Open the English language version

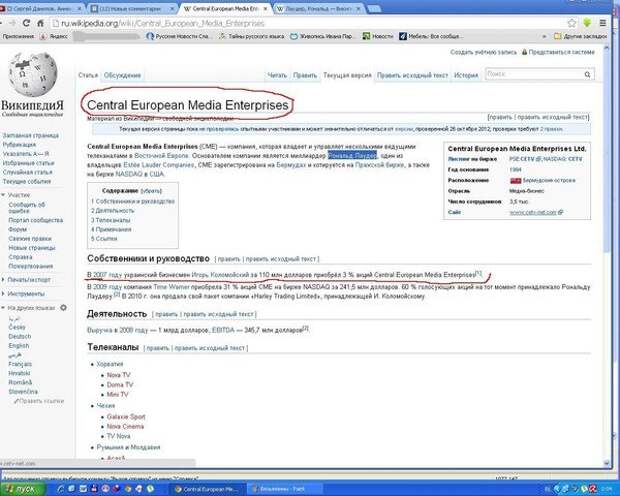click(19, 345)
